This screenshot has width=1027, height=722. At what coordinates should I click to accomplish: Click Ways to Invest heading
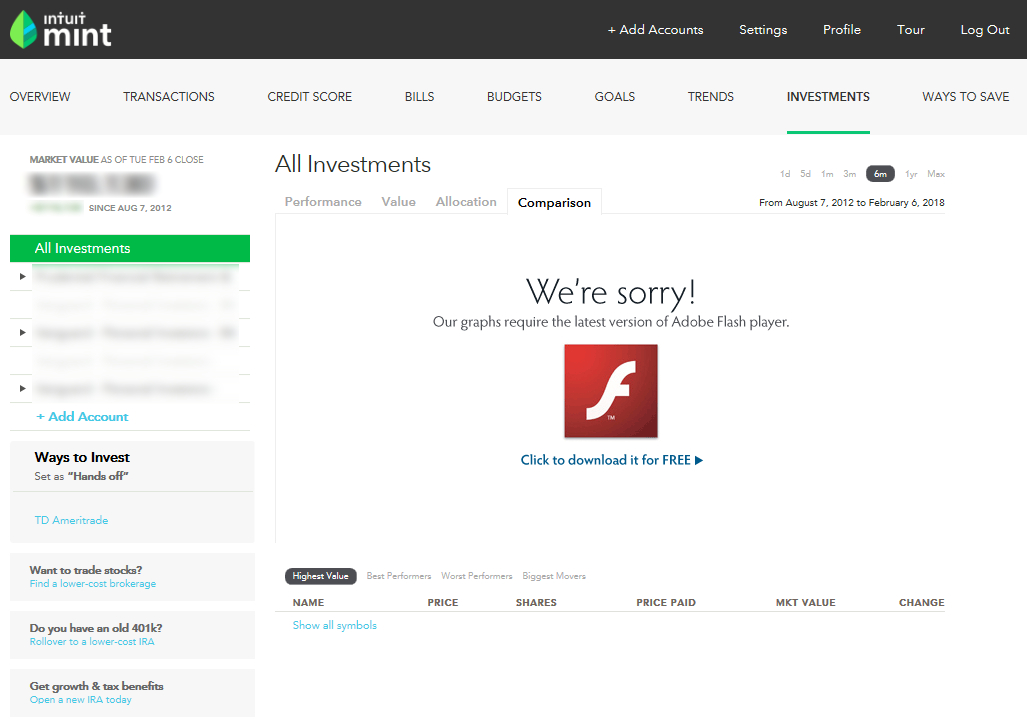(x=82, y=457)
